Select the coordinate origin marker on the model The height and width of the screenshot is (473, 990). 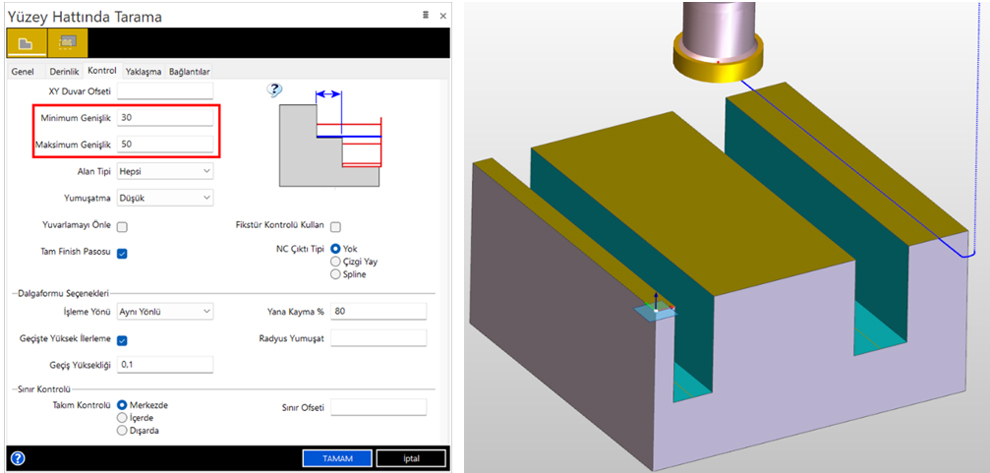pos(656,309)
